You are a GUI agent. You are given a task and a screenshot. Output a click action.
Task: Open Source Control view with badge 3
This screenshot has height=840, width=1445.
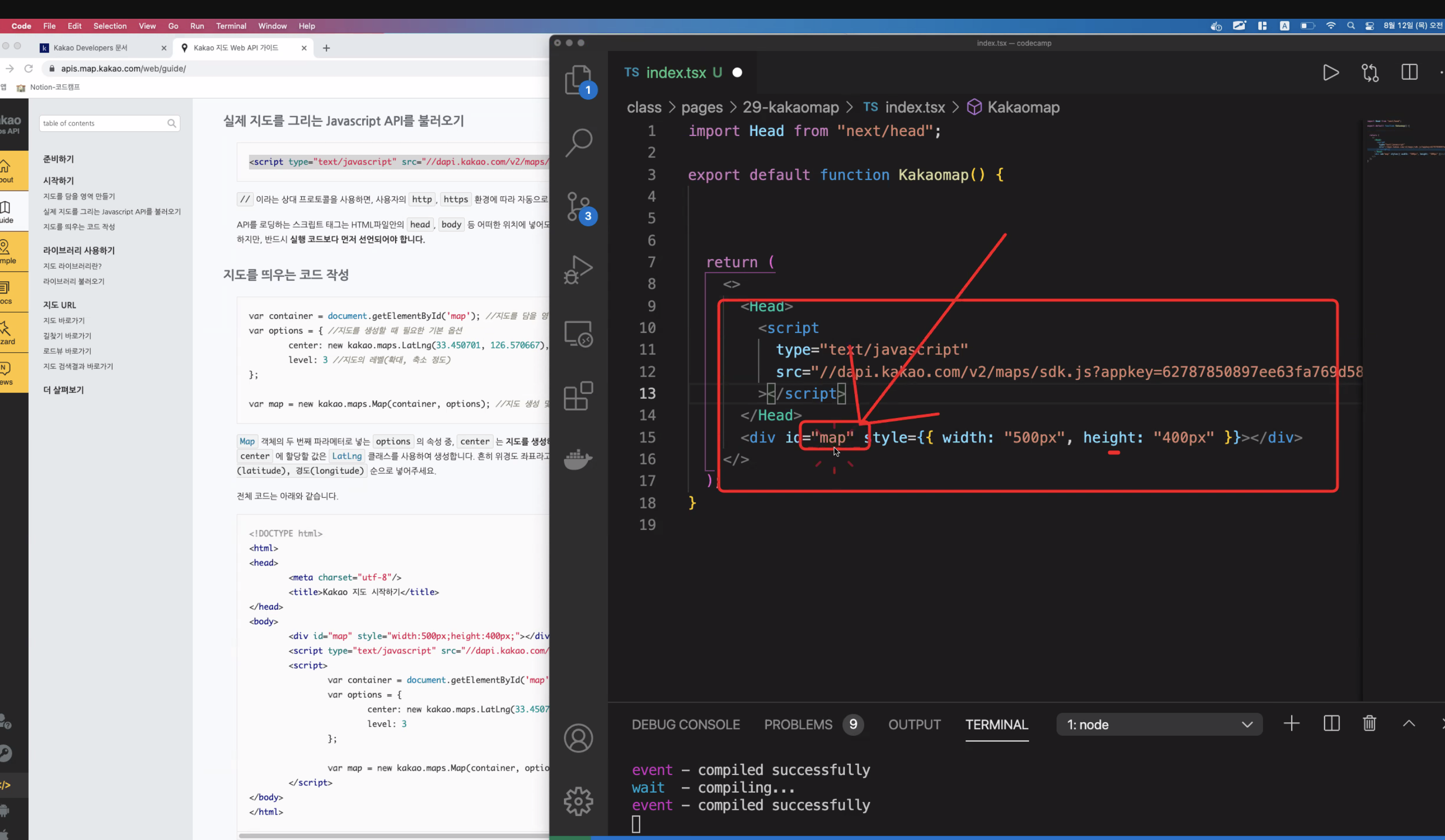tap(578, 206)
